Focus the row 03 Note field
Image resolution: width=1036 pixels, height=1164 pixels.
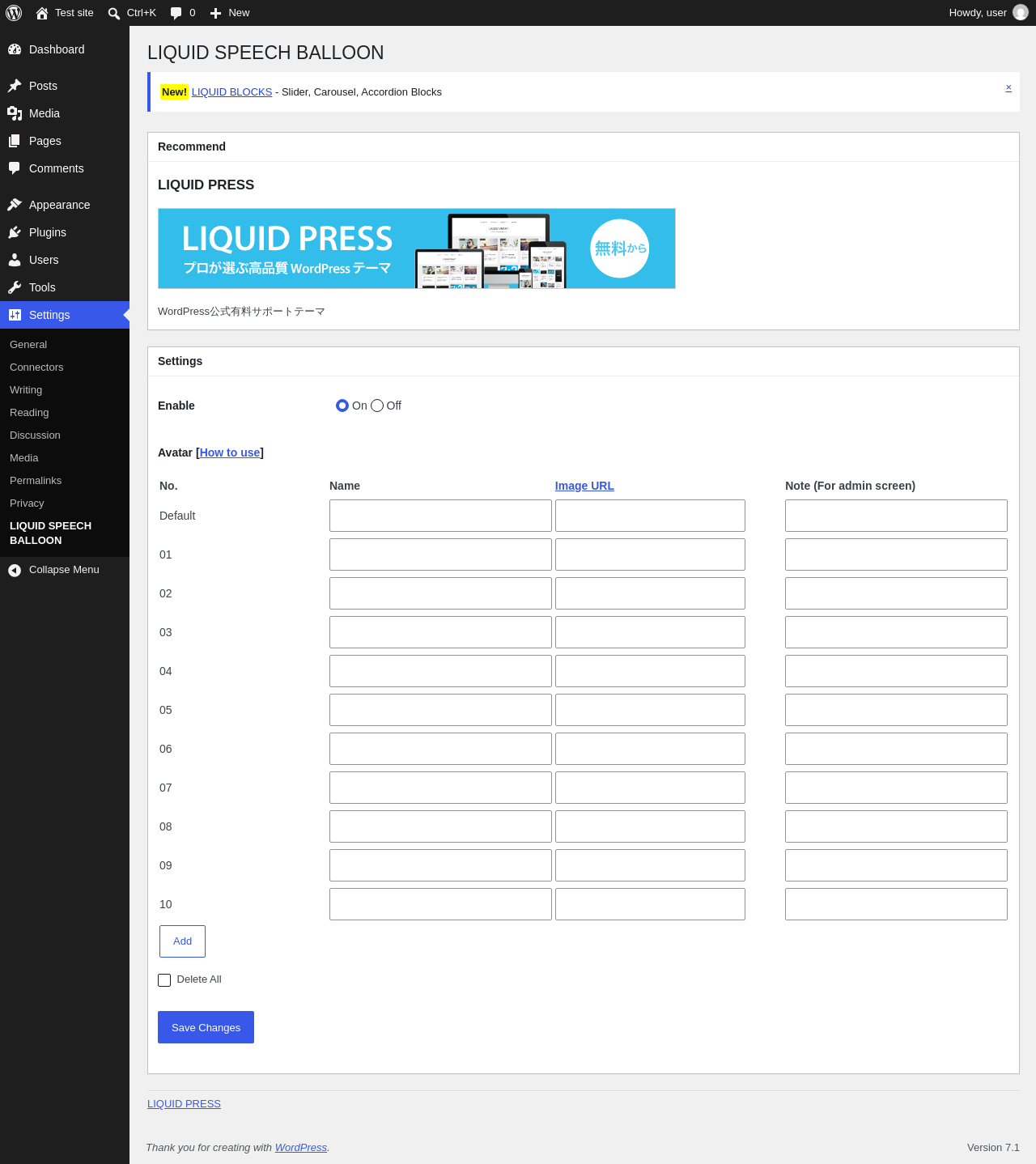(x=896, y=632)
